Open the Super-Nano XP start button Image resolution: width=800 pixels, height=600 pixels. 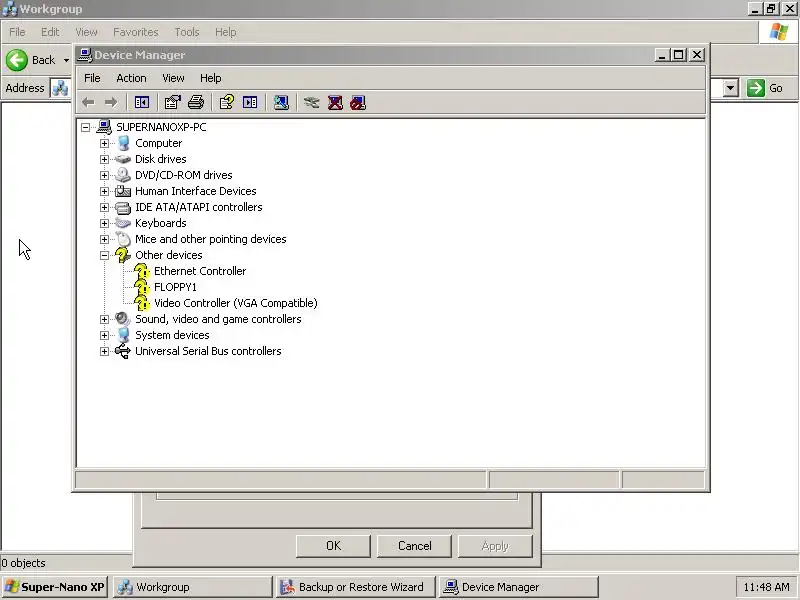(54, 587)
